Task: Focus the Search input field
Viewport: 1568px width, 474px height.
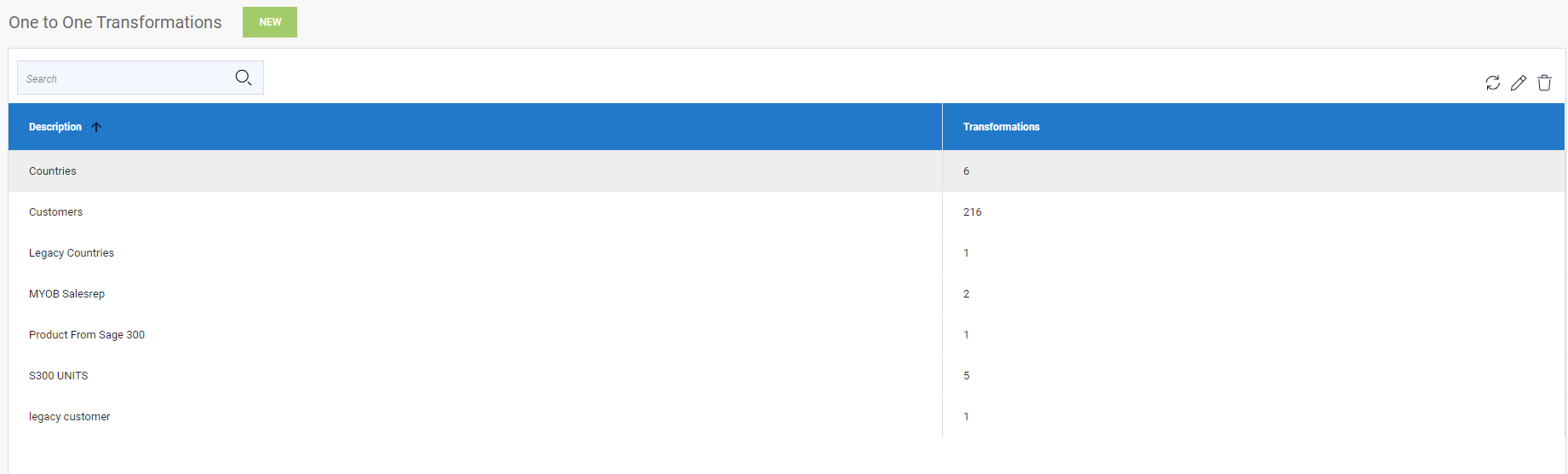Action: coord(123,78)
